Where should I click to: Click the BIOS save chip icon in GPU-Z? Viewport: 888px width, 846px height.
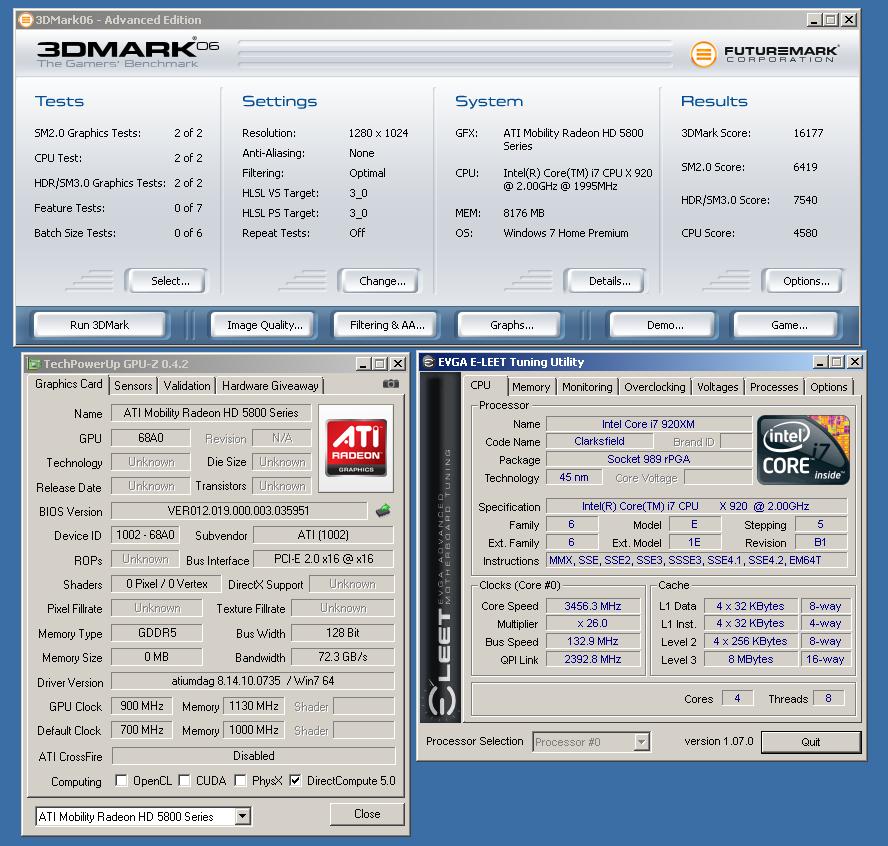point(383,510)
